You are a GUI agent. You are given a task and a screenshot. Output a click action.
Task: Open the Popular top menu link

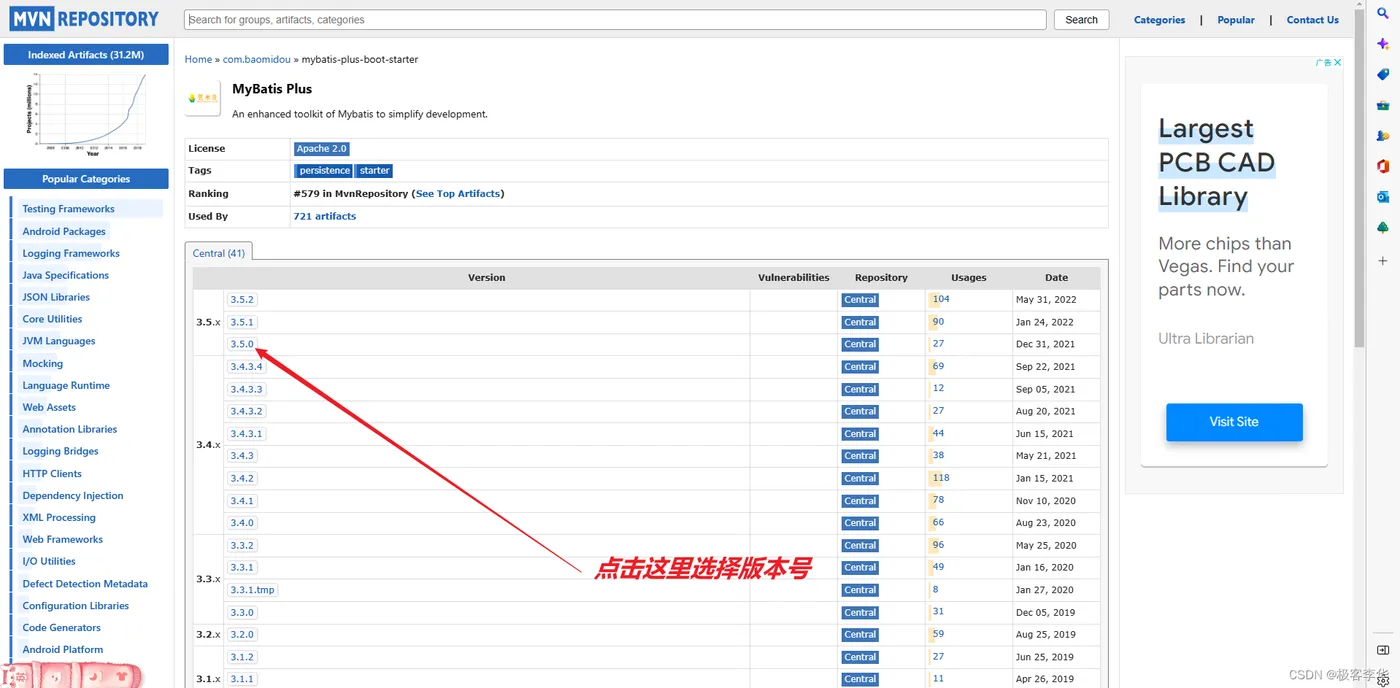pos(1236,20)
